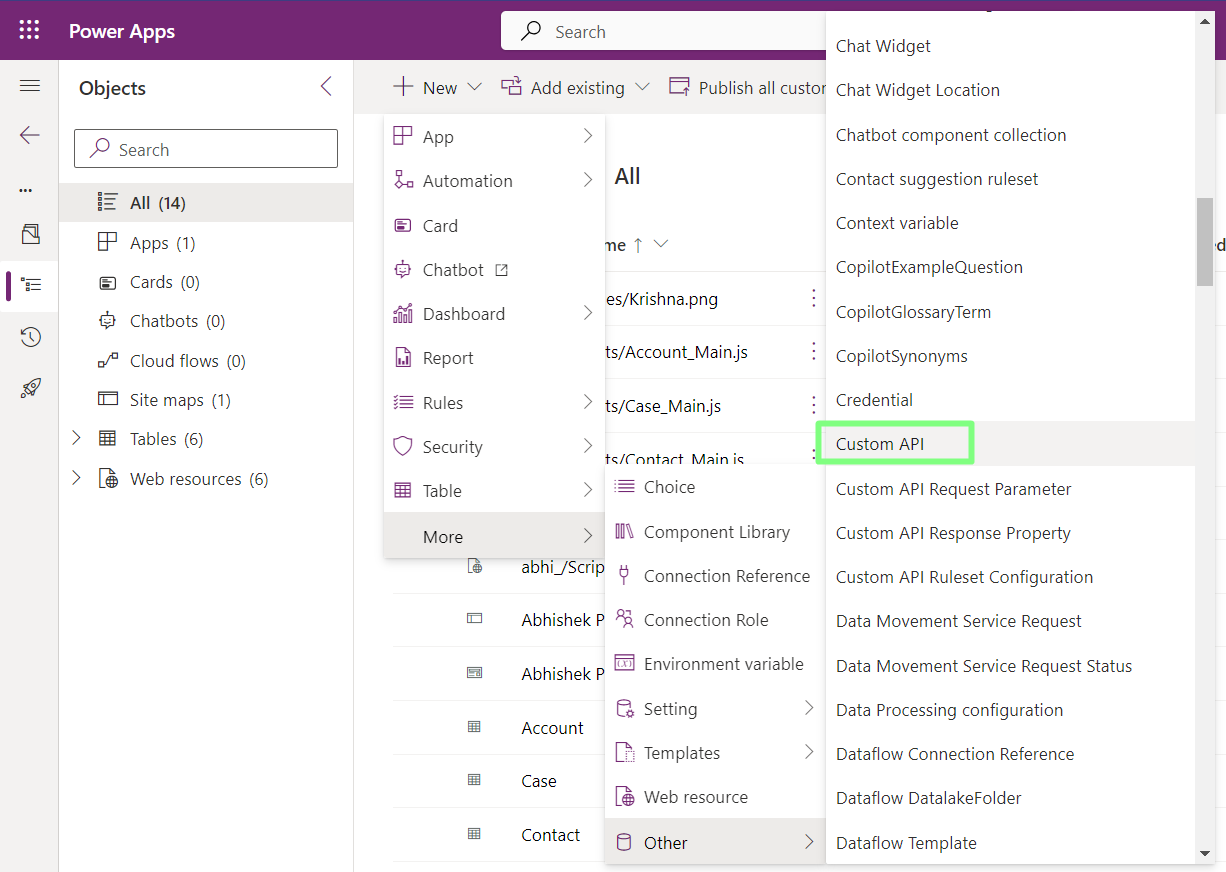Select Cloud flows (0) in Objects tree
The height and width of the screenshot is (872, 1226).
(x=206, y=361)
